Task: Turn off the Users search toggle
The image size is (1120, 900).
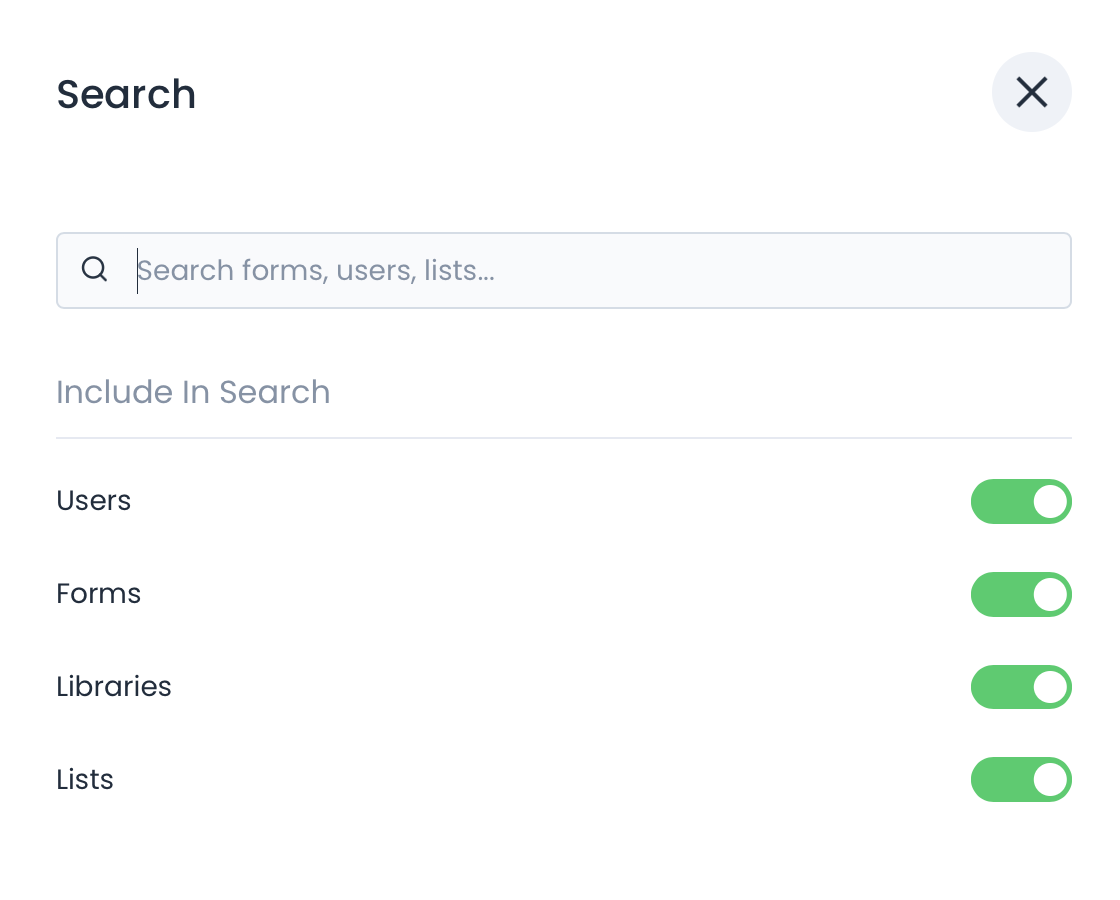Action: tap(1020, 501)
